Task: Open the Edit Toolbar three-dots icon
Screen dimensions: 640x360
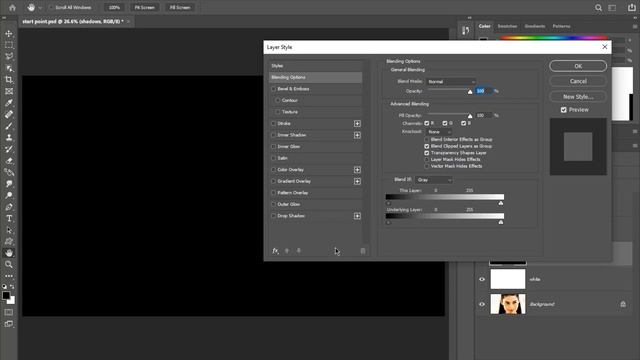Action: (x=9, y=276)
